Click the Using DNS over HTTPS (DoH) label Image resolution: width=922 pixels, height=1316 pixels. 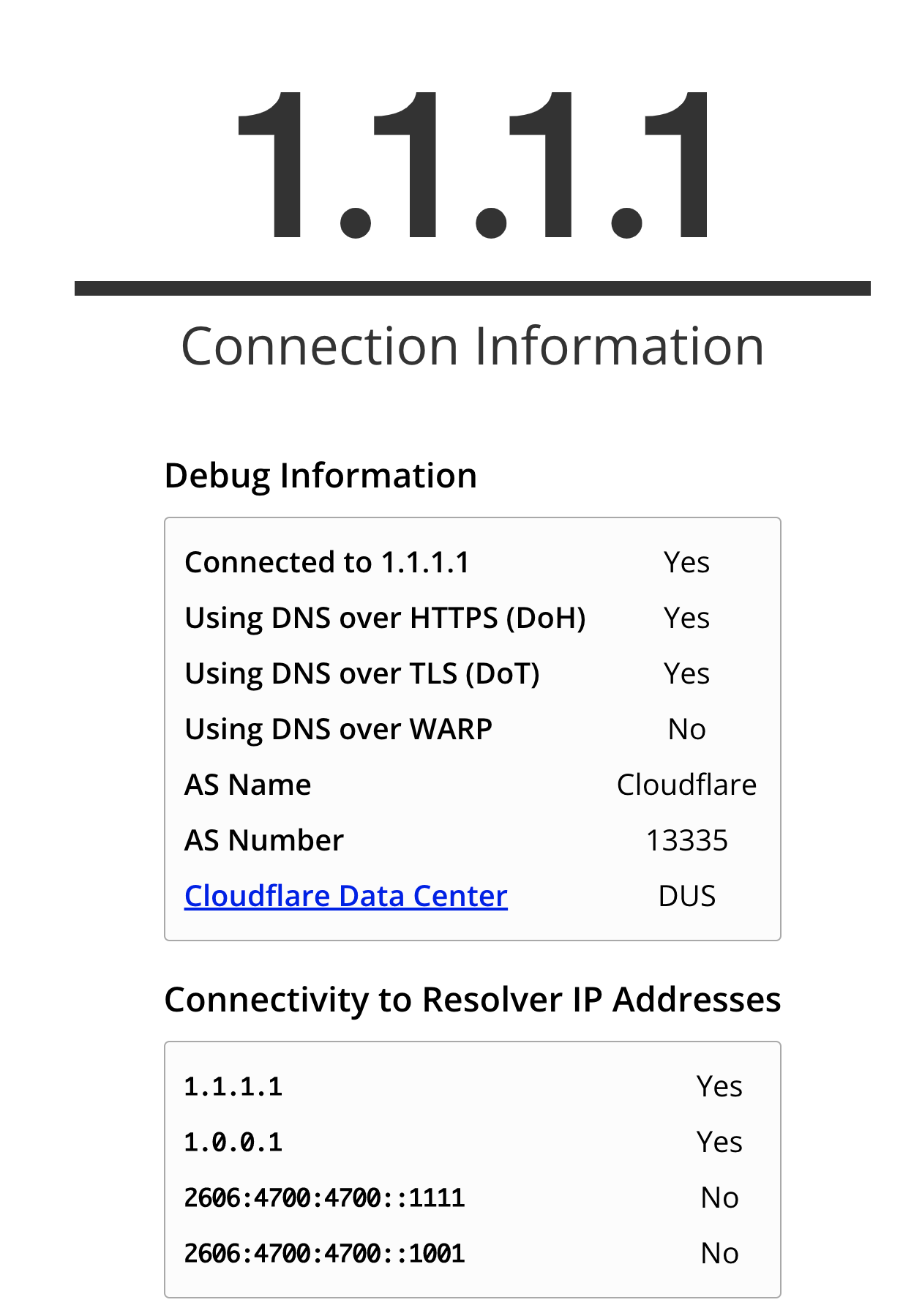386,617
